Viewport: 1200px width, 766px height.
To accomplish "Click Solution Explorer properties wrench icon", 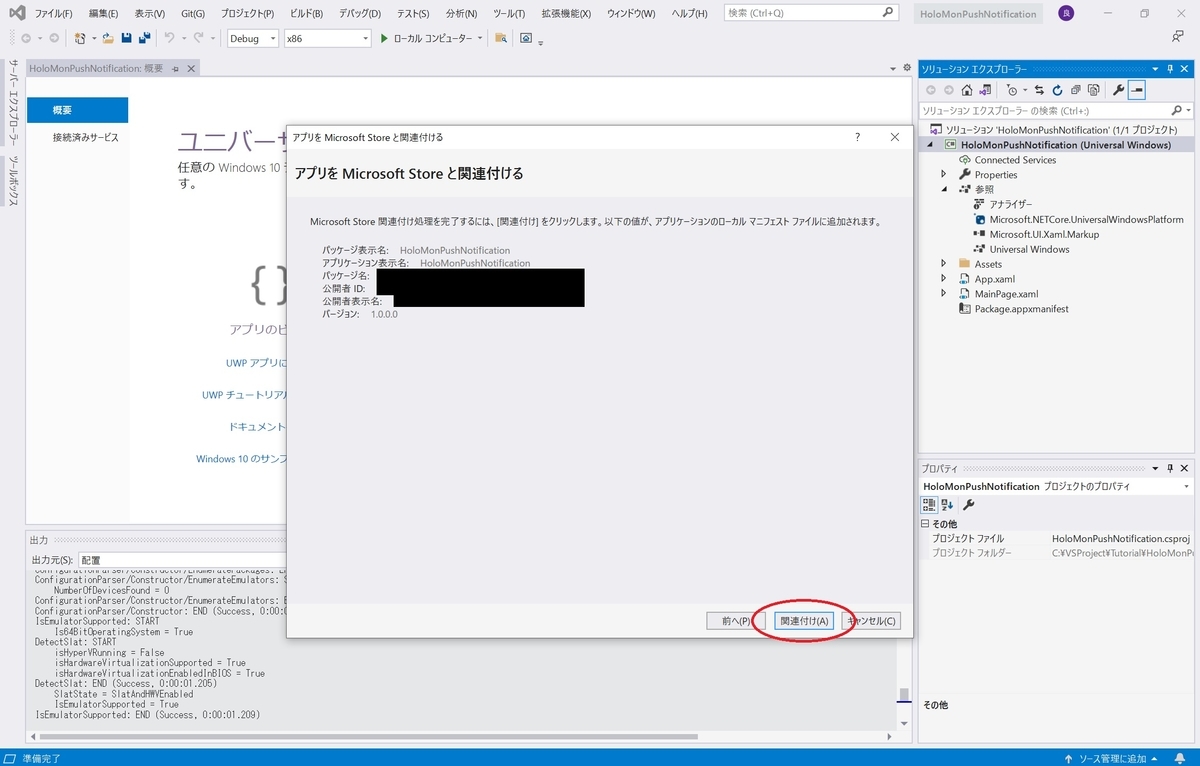I will [1119, 90].
